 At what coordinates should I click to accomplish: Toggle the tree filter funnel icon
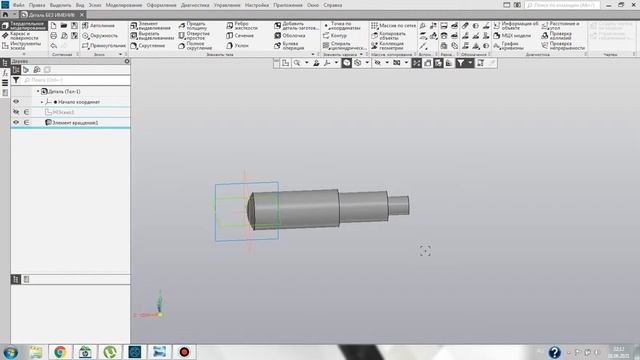point(16,80)
